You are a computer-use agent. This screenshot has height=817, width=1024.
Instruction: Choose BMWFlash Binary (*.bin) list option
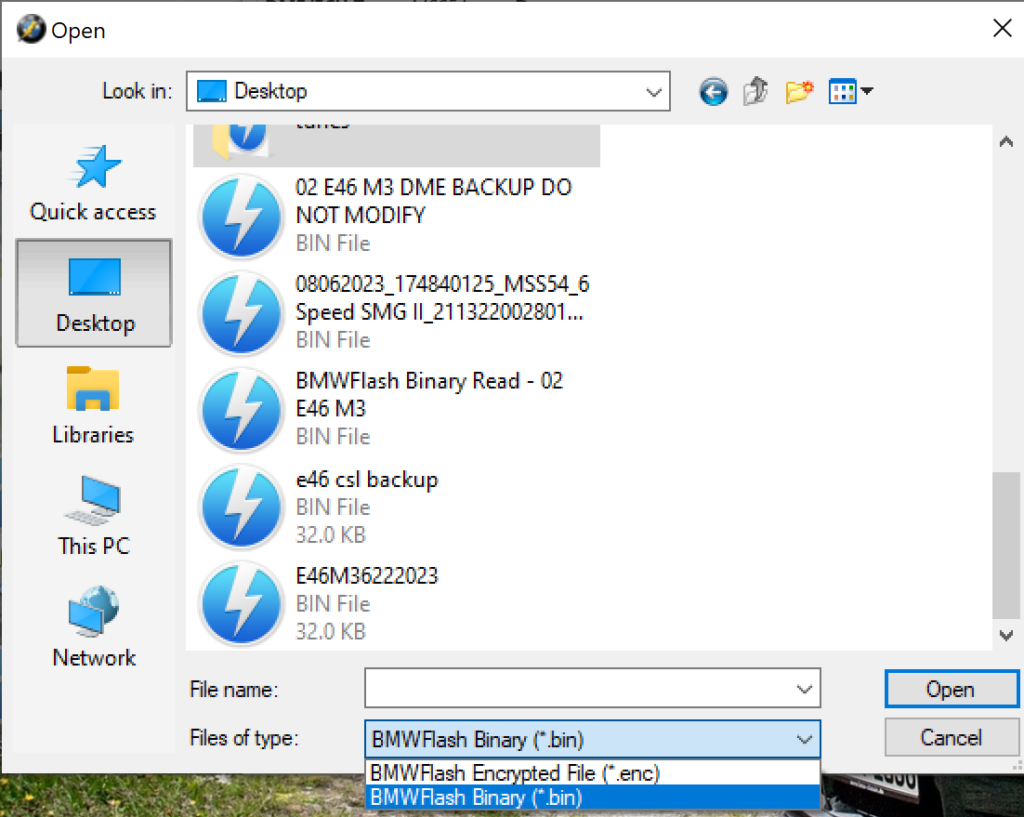(592, 797)
